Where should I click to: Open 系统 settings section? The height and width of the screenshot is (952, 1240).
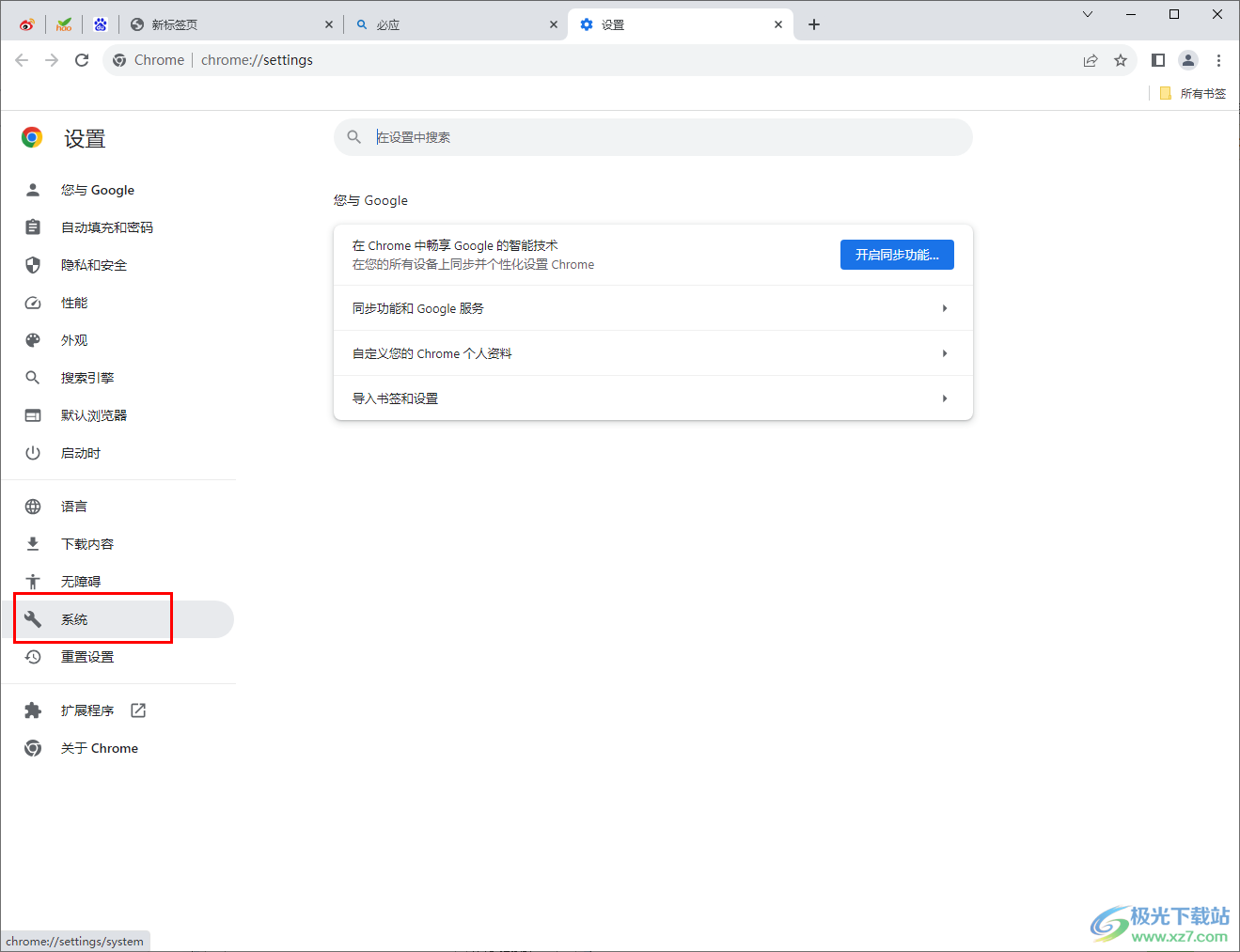[118, 619]
